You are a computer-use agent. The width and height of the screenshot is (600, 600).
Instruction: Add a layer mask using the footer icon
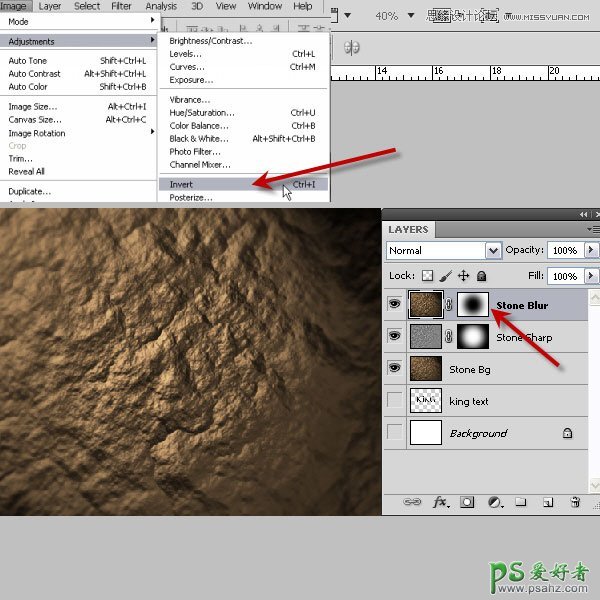[467, 502]
